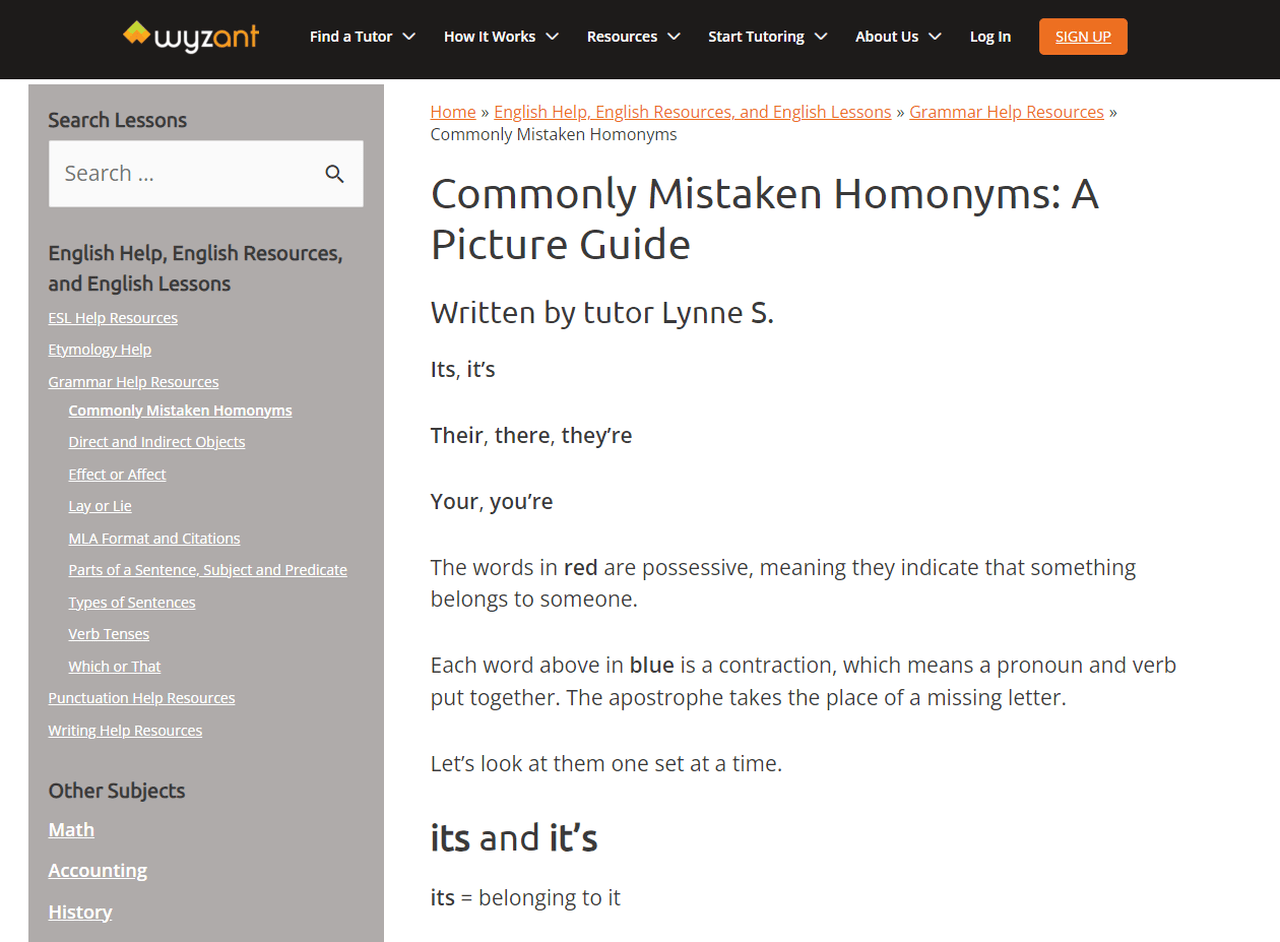Image resolution: width=1280 pixels, height=942 pixels.
Task: Select ESL Help Resources in the sidebar
Action: (x=112, y=318)
